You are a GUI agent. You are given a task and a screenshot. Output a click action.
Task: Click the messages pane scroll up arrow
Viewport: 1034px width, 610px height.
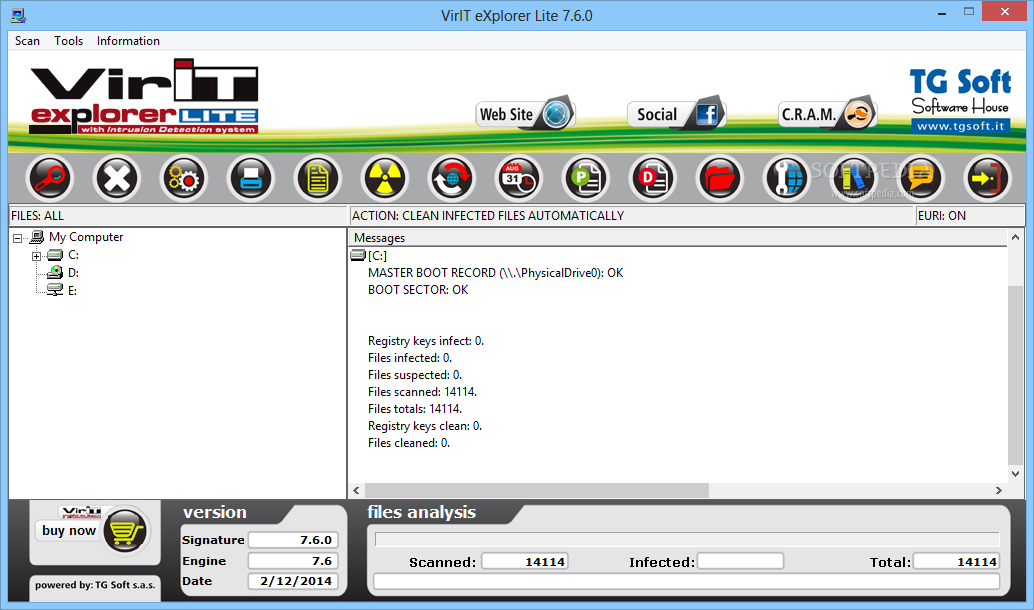pos(1016,237)
